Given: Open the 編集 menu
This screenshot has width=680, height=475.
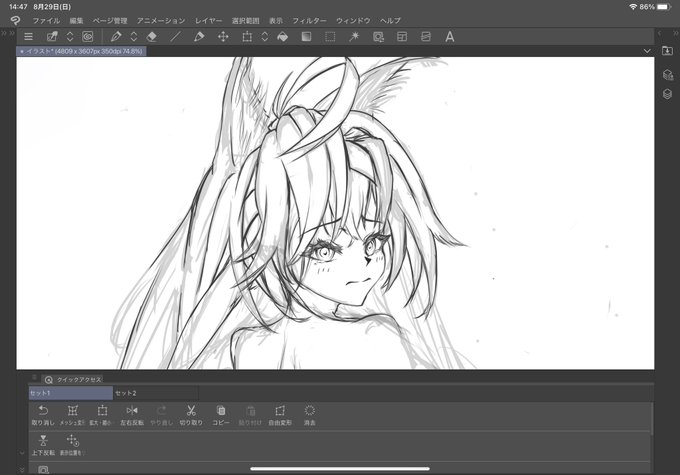Looking at the screenshot, I should [x=76, y=20].
